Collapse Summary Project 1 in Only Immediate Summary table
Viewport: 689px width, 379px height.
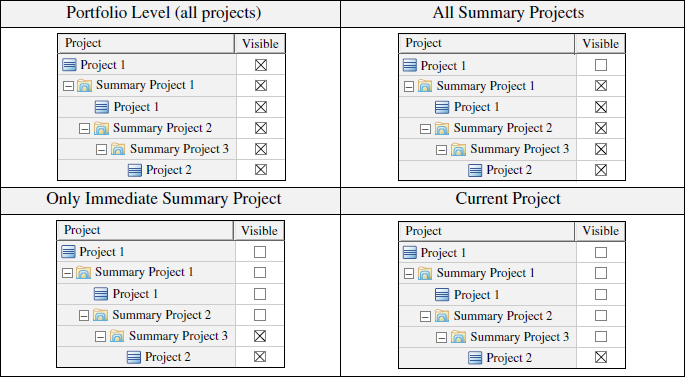[x=67, y=273]
